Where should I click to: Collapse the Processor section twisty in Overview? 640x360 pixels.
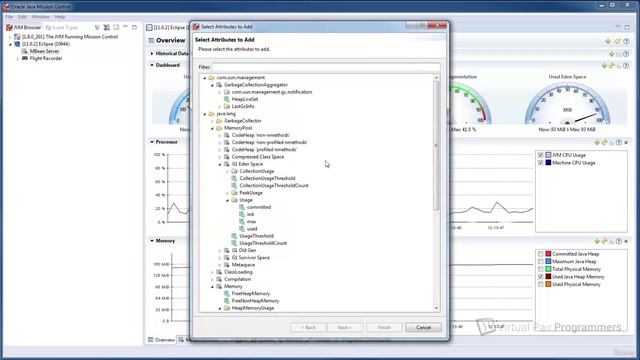click(x=152, y=142)
